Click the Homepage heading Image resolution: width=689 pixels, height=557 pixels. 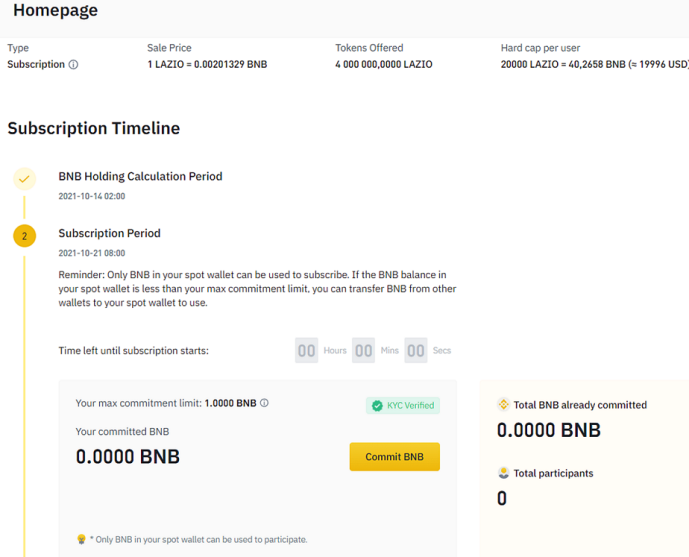(x=55, y=10)
